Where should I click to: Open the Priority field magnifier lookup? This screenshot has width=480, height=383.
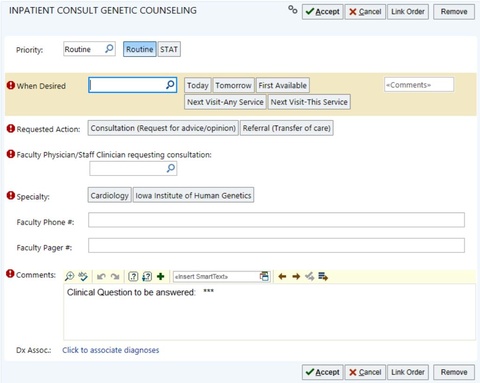coord(109,49)
